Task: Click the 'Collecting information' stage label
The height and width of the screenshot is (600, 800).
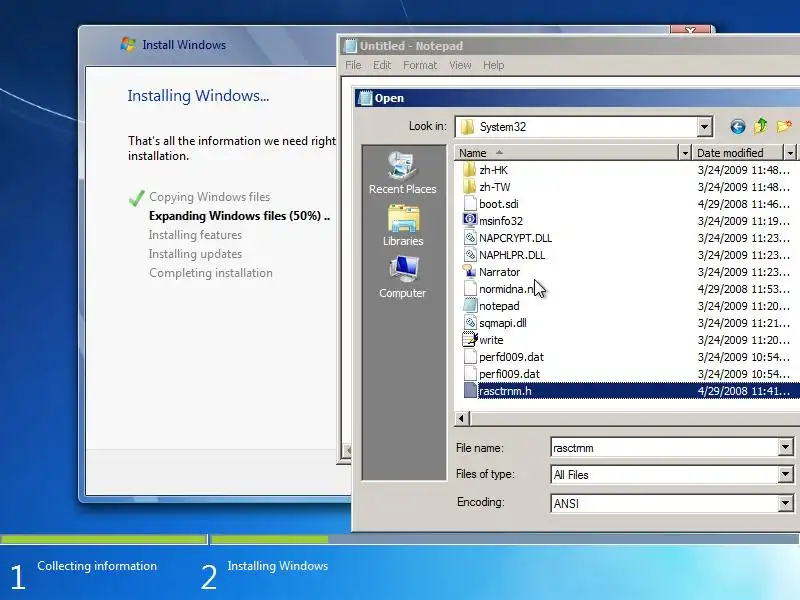Action: [97, 566]
